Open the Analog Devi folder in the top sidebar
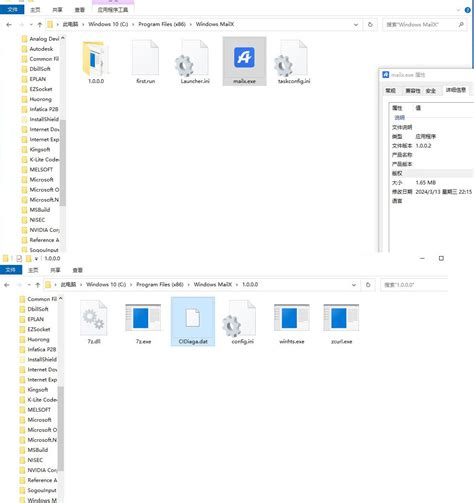This screenshot has width=474, height=503. click(x=40, y=39)
